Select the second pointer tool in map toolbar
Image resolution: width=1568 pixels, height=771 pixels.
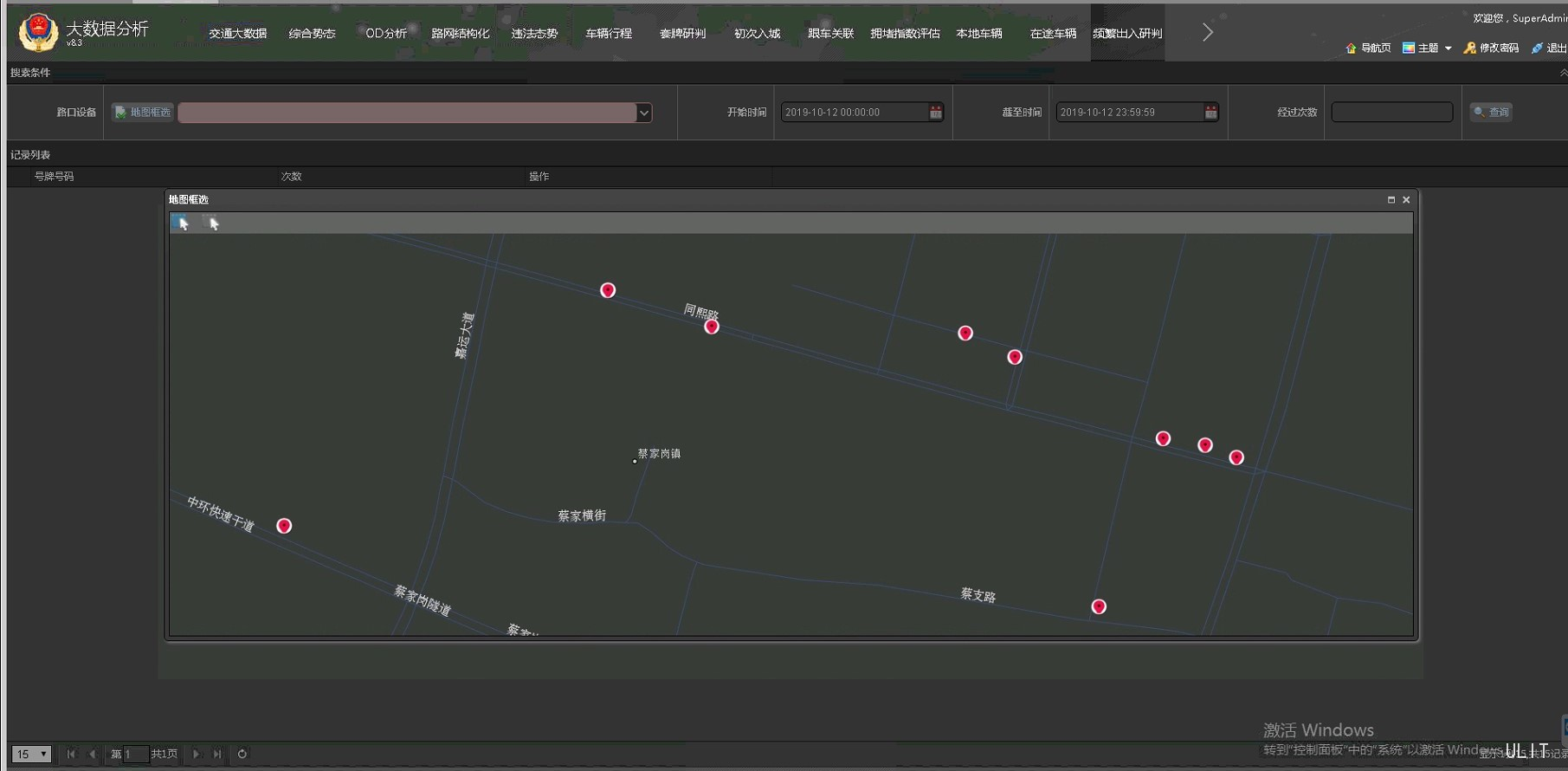(213, 224)
